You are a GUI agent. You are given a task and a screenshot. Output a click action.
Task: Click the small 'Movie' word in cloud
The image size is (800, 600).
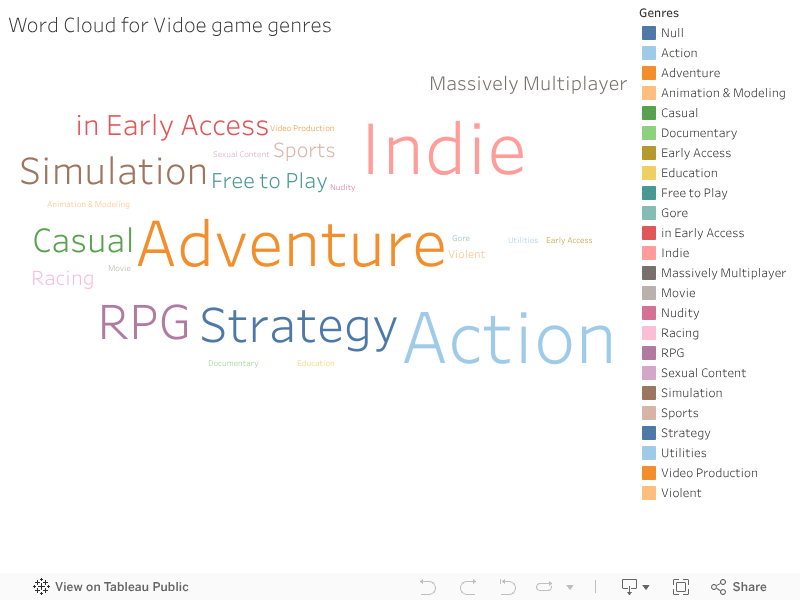119,268
